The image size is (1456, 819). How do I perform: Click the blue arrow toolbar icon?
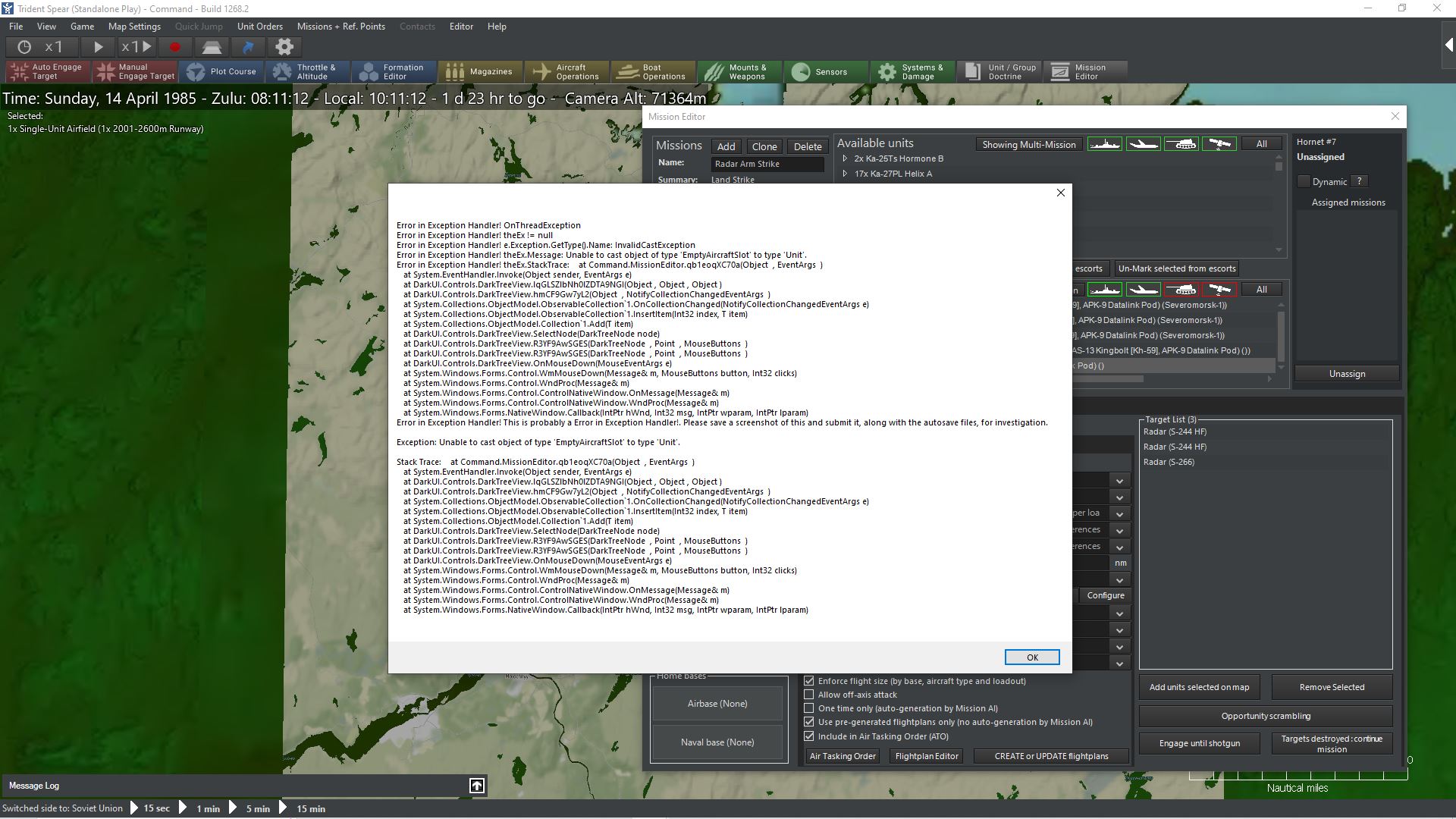(248, 47)
